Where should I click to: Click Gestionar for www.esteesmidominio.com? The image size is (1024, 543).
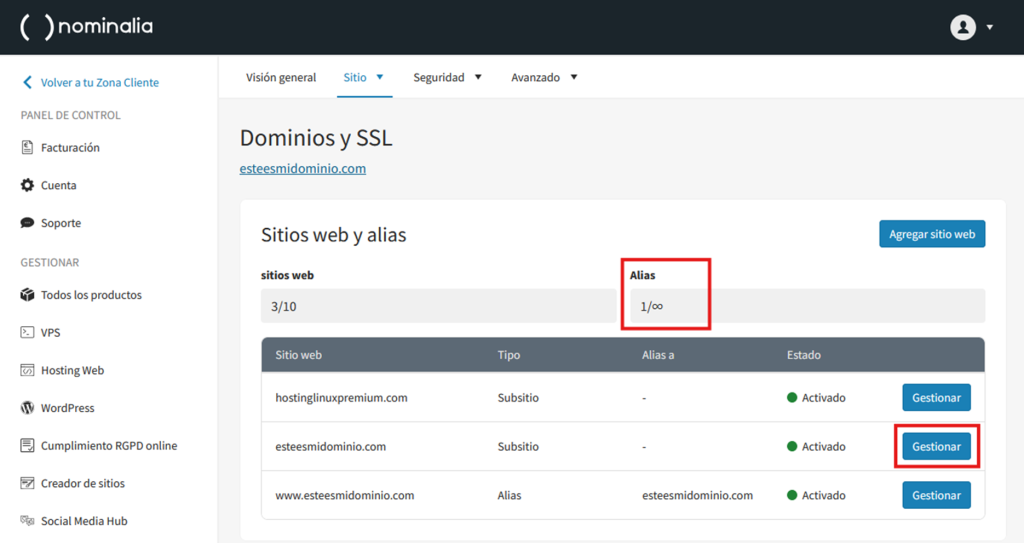[936, 495]
